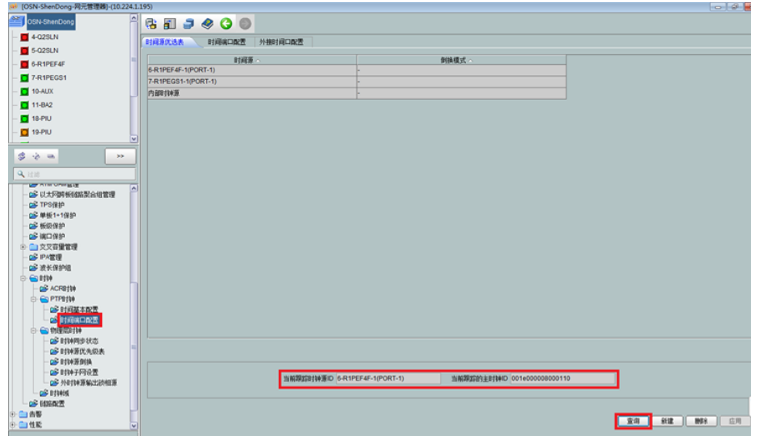Select table row 6-R1PEF4F-1(PORT-1)
The image size is (758, 438).
pos(357,70)
